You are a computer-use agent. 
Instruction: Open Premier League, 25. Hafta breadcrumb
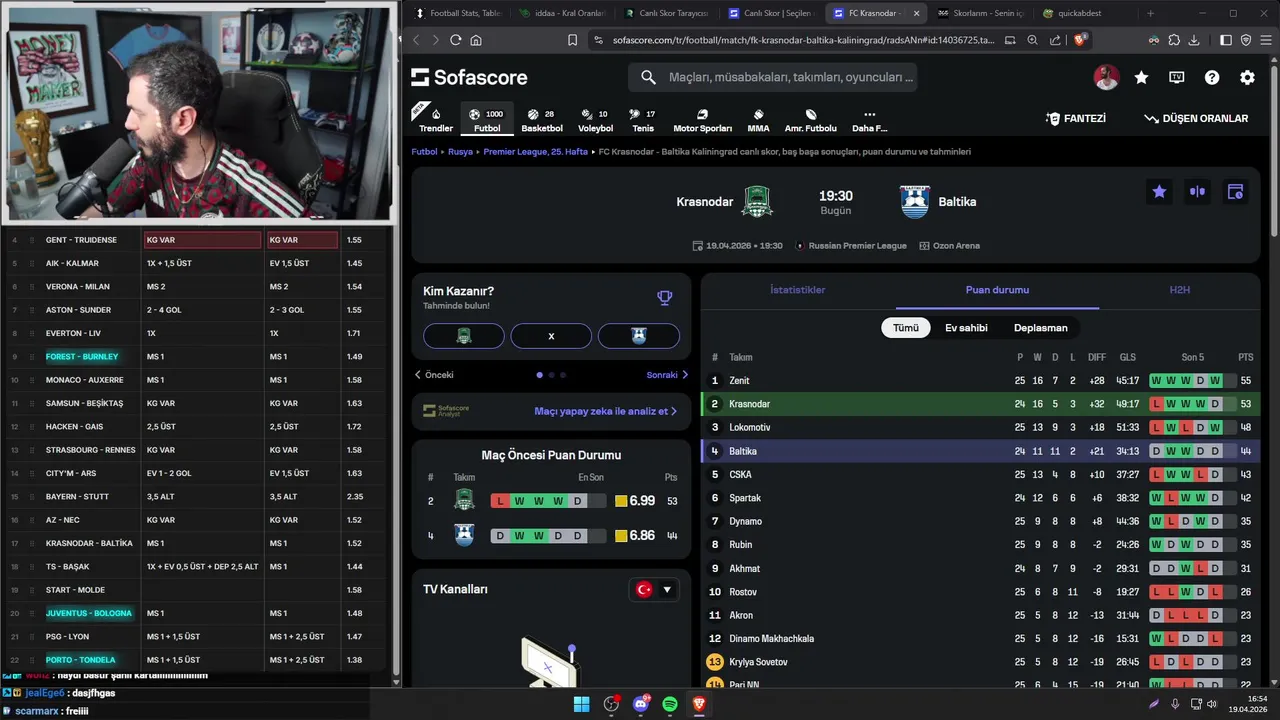point(536,152)
